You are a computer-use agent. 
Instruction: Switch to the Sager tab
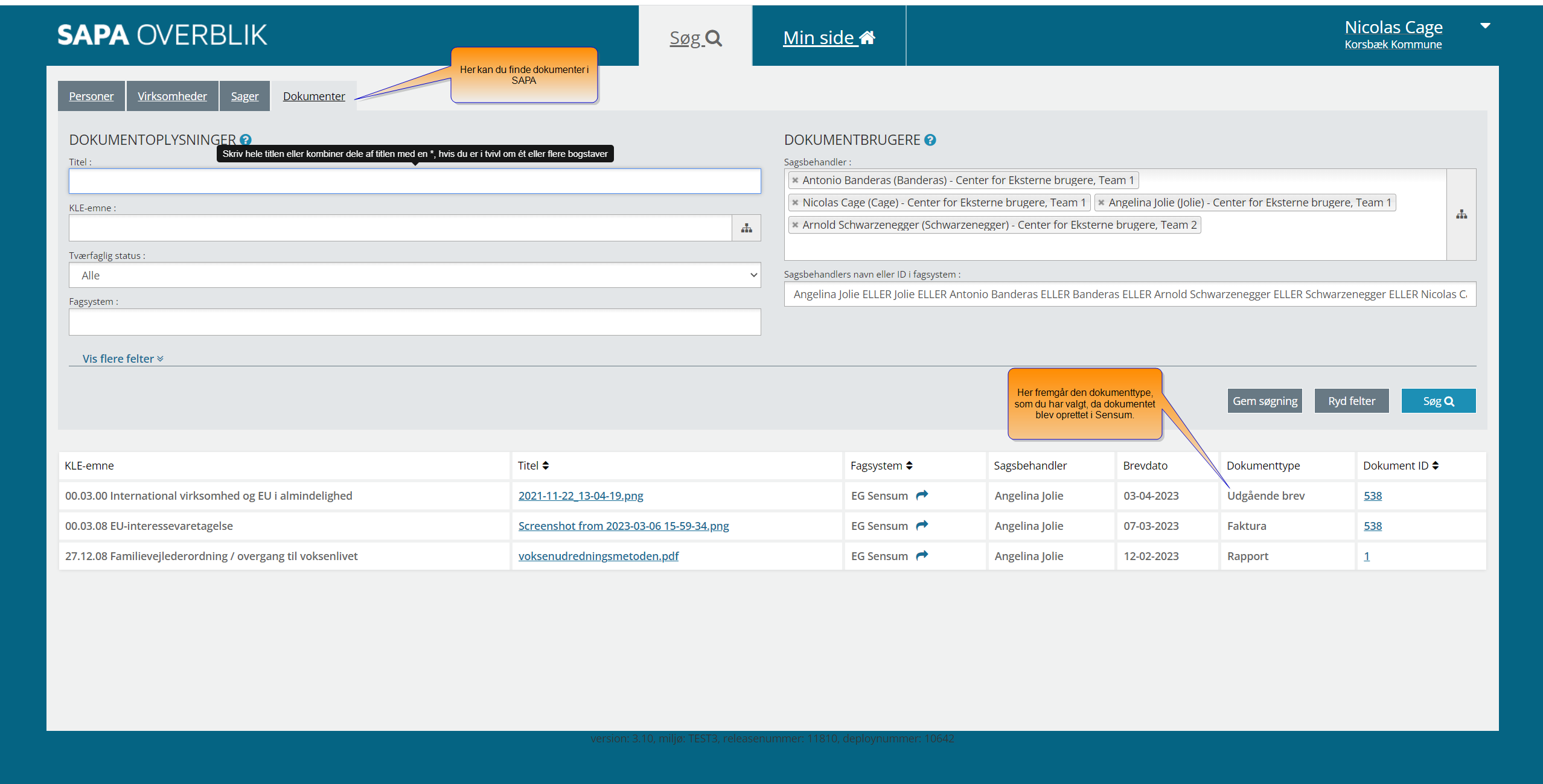[x=244, y=97]
